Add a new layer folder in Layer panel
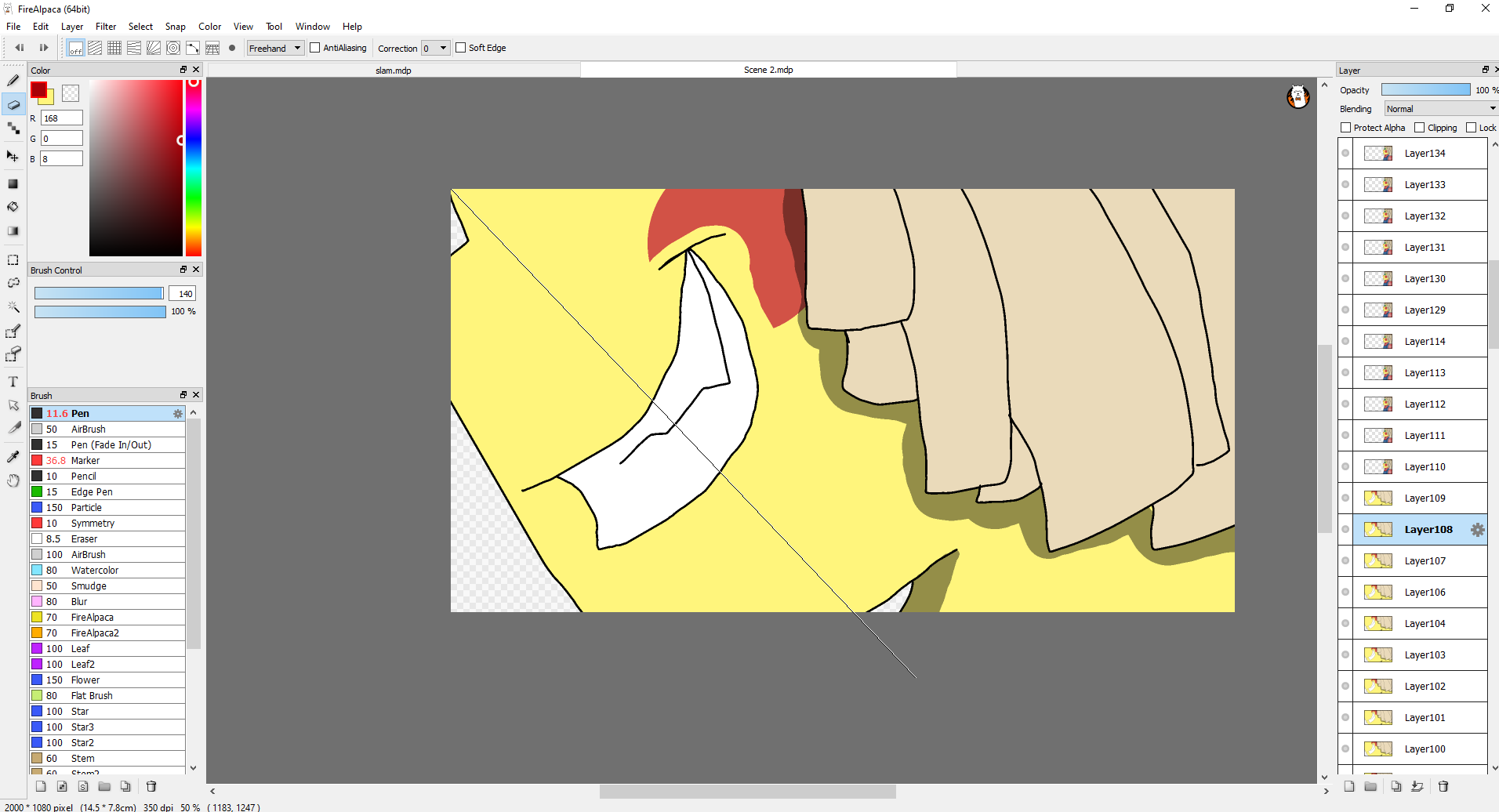The height and width of the screenshot is (812, 1499). pyautogui.click(x=1370, y=786)
